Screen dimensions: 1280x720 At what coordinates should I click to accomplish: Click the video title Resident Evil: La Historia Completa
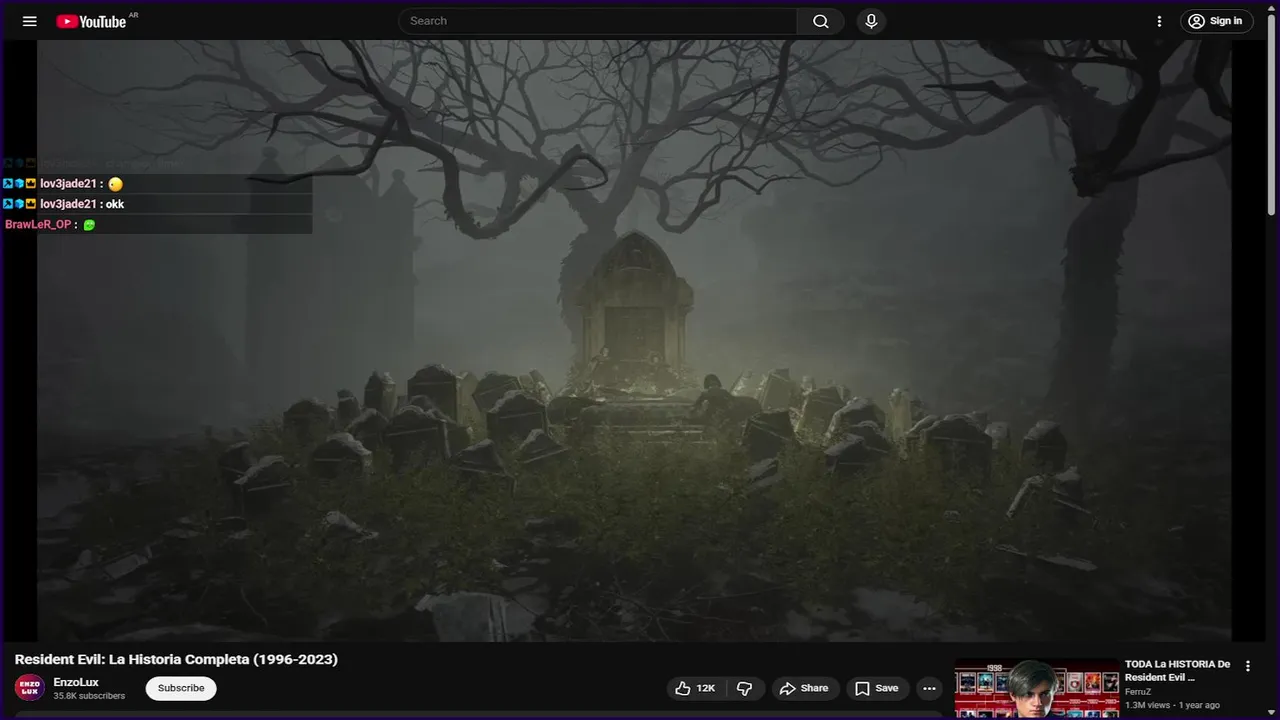click(176, 659)
